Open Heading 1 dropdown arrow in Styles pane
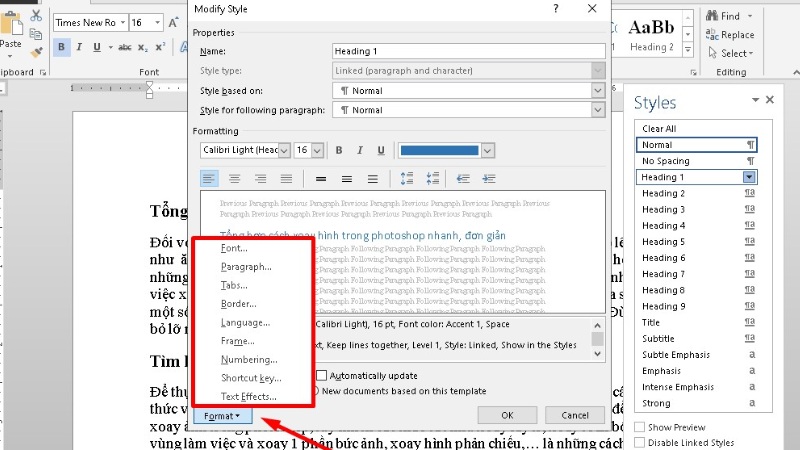Image resolution: width=800 pixels, height=450 pixels. (749, 177)
